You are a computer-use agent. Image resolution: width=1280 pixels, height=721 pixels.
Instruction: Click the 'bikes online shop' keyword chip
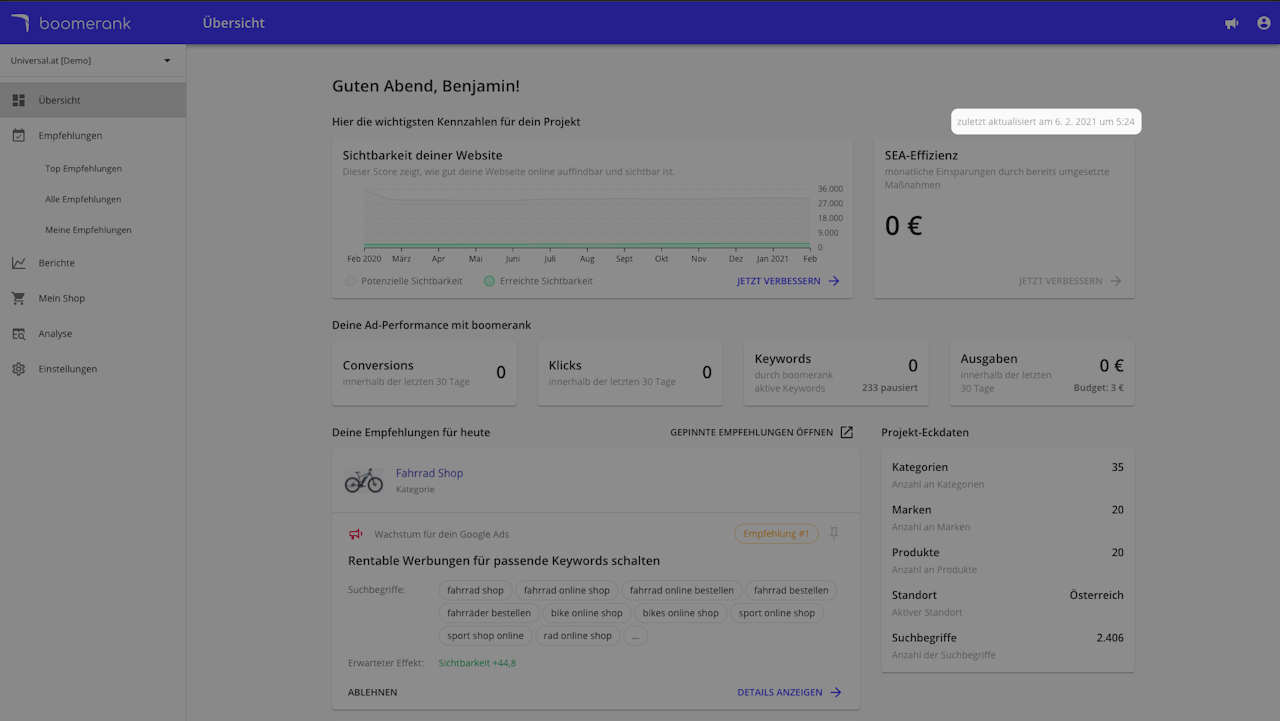[x=680, y=613]
